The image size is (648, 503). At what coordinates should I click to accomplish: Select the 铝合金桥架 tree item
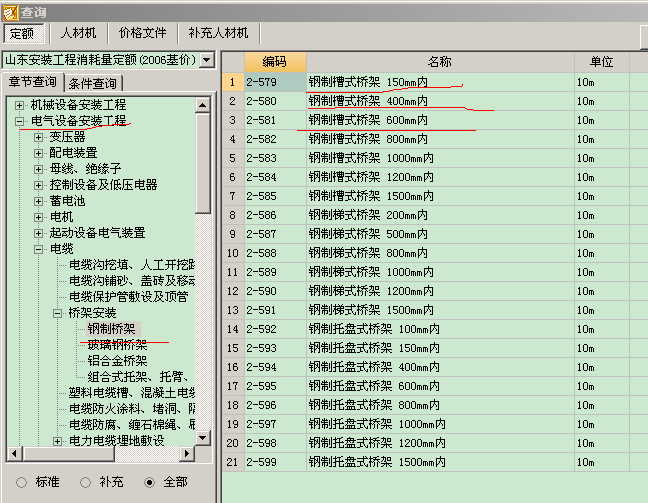[117, 361]
